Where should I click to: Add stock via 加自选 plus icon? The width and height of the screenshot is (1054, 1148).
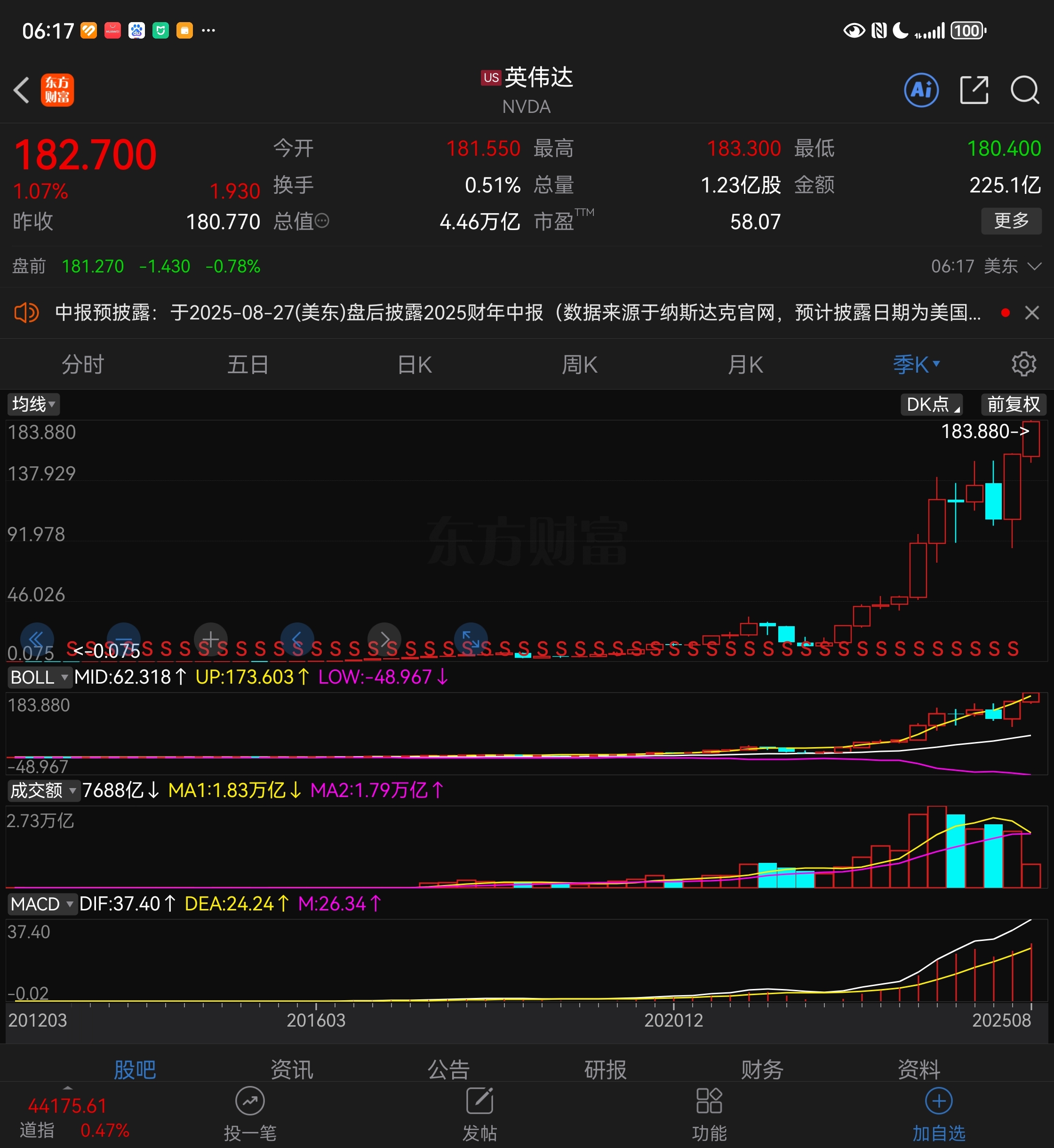[939, 1101]
